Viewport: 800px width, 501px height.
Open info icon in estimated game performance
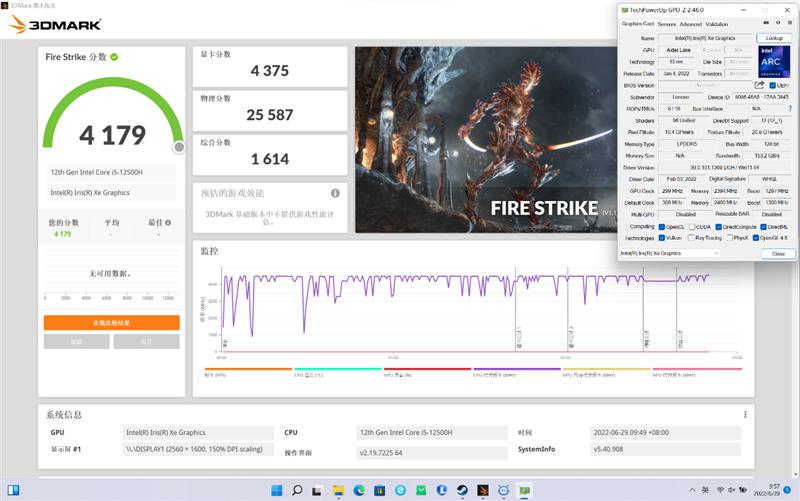(x=335, y=193)
